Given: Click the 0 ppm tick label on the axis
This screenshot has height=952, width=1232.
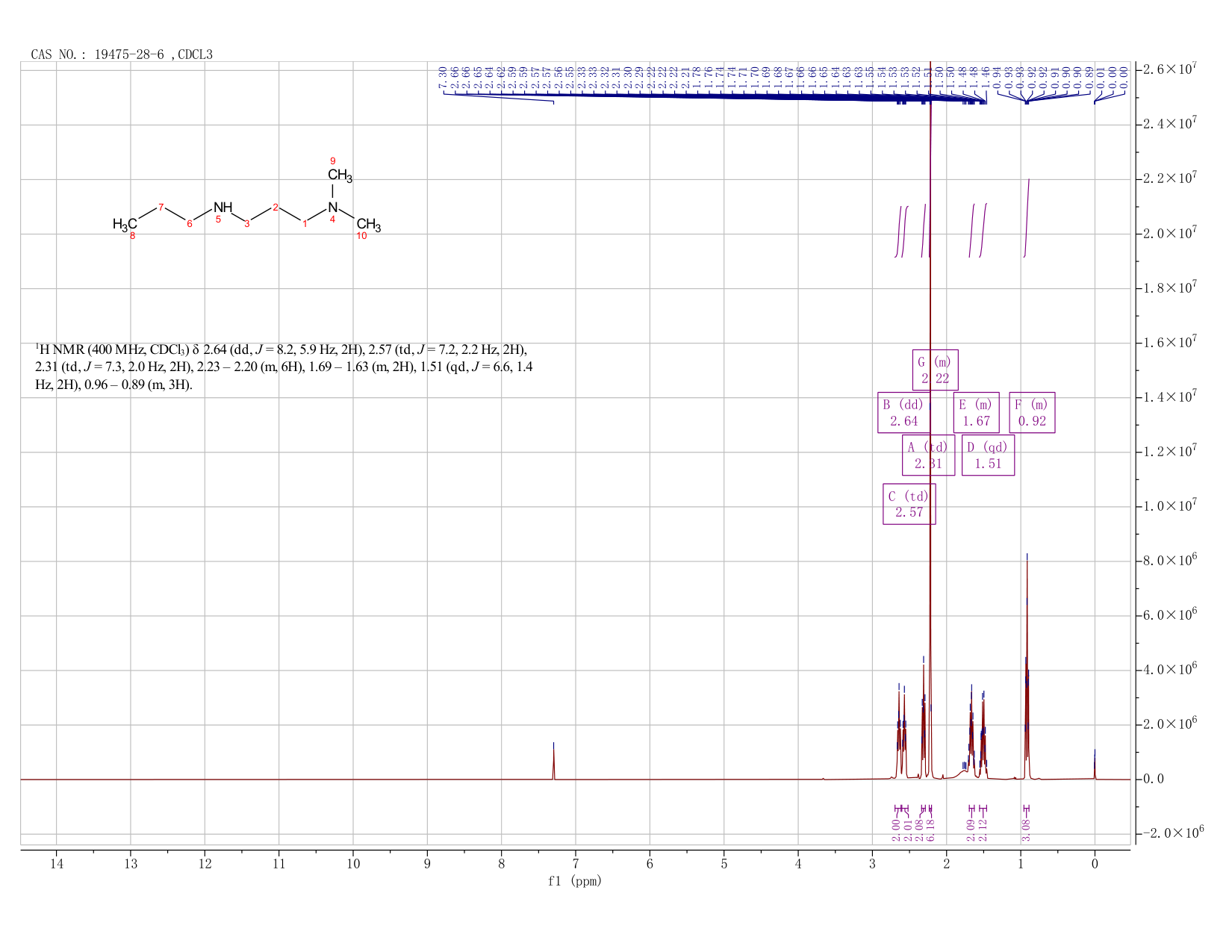Looking at the screenshot, I should [1095, 864].
